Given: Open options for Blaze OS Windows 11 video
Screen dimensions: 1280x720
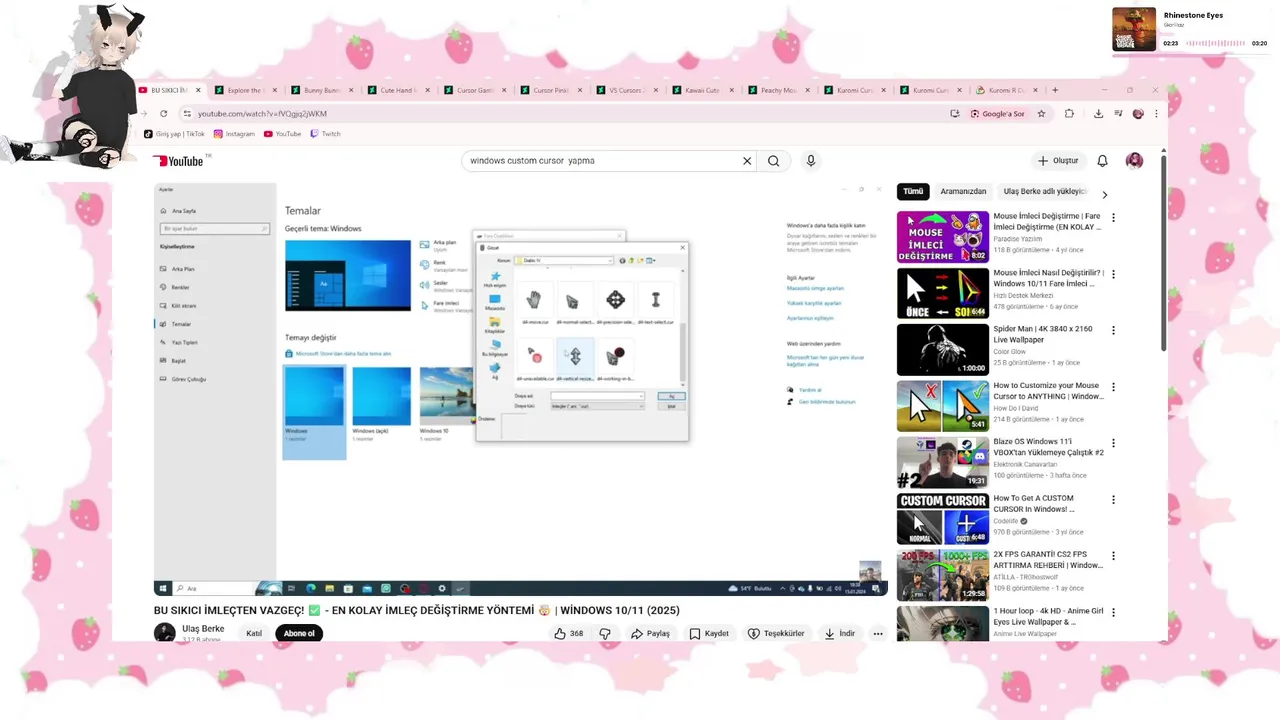Looking at the screenshot, I should (1113, 443).
